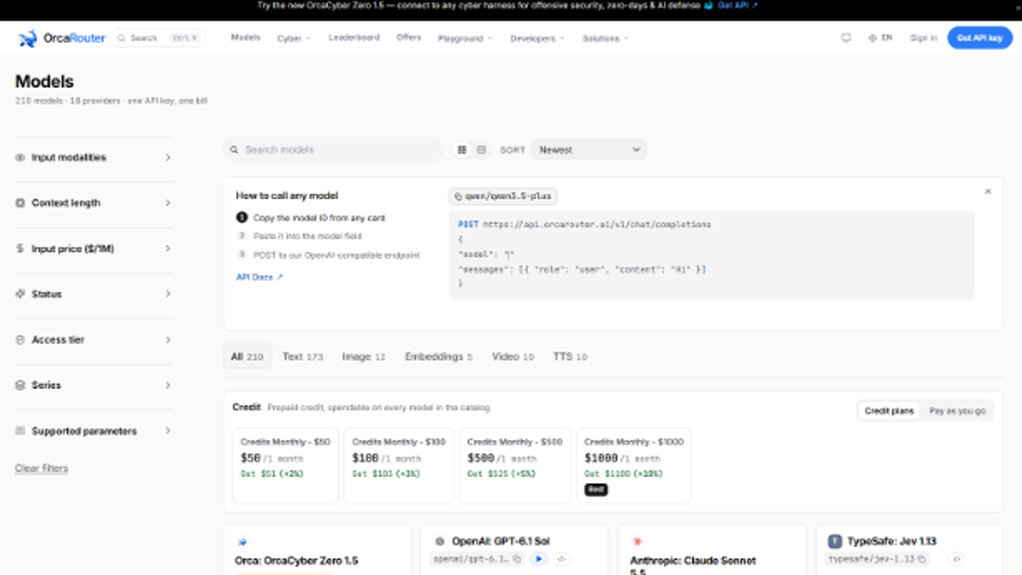Open Models in the top navigation
This screenshot has width=1022, height=575.
pyautogui.click(x=246, y=38)
